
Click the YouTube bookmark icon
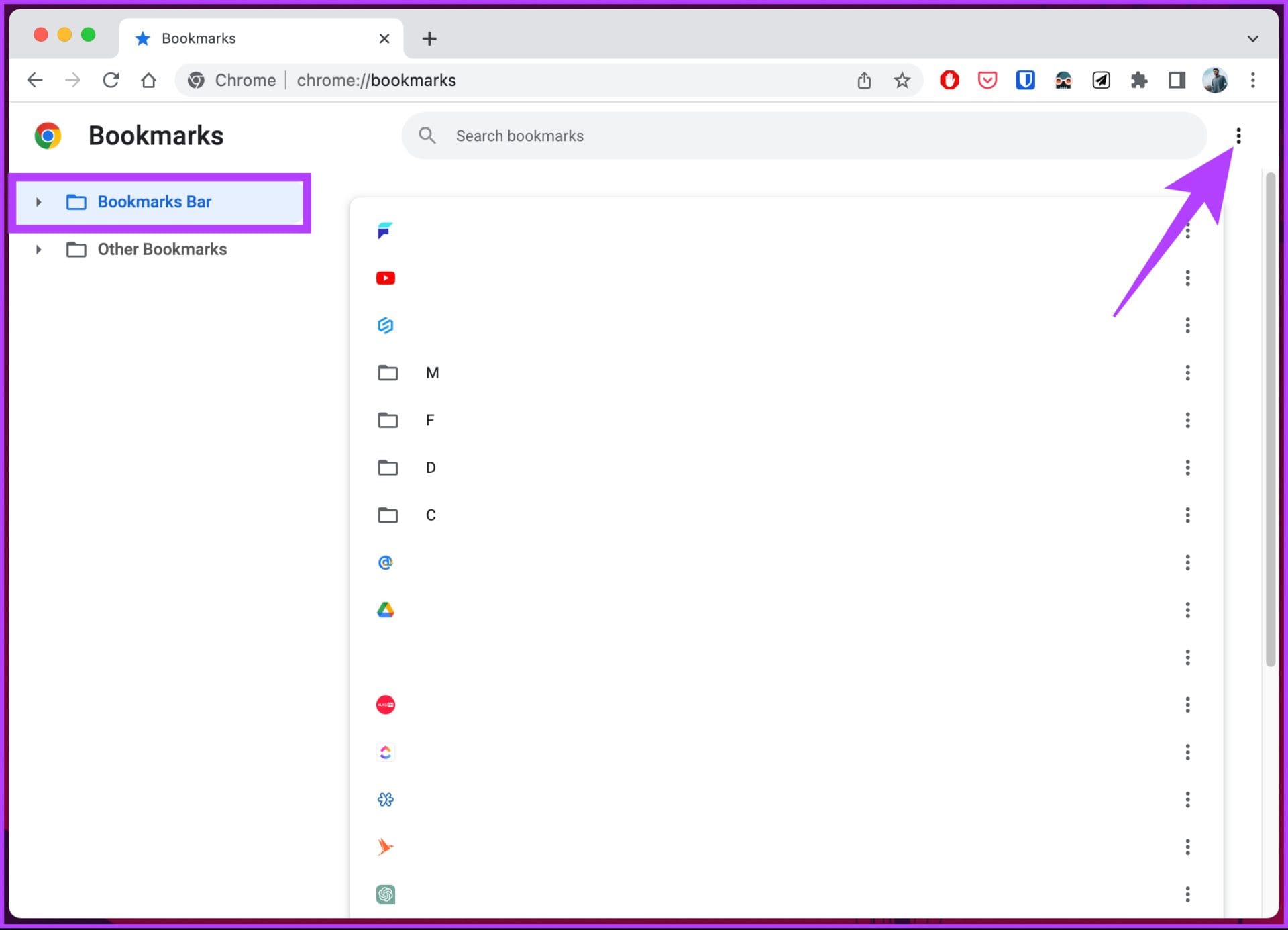(x=385, y=278)
